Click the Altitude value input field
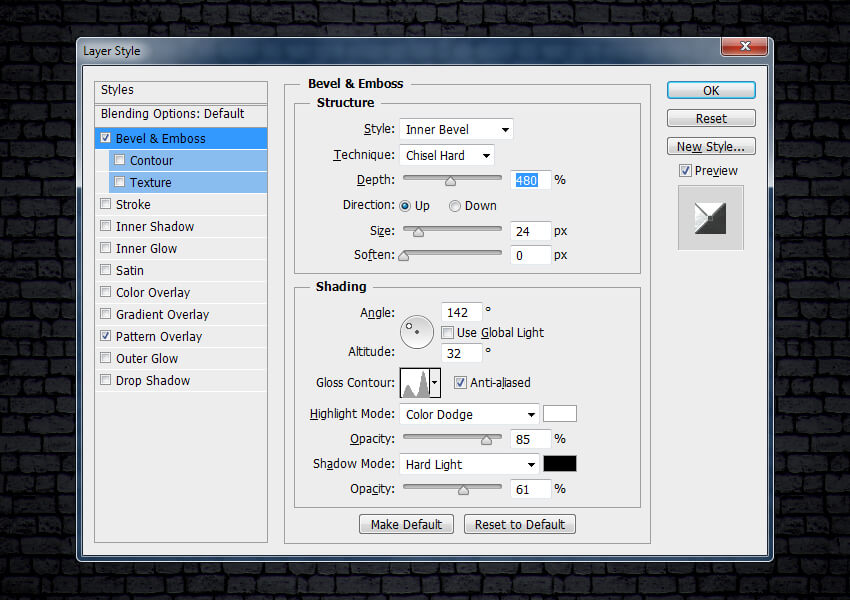The image size is (850, 600). pyautogui.click(x=461, y=352)
